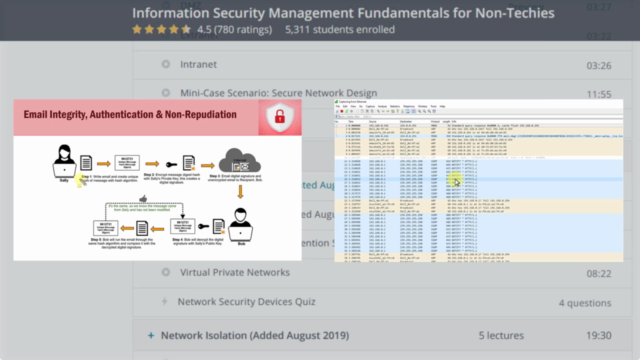Click the Wireshark capture screenshot thumbnail
Viewport: 640px width, 360px height.
pos(479,180)
